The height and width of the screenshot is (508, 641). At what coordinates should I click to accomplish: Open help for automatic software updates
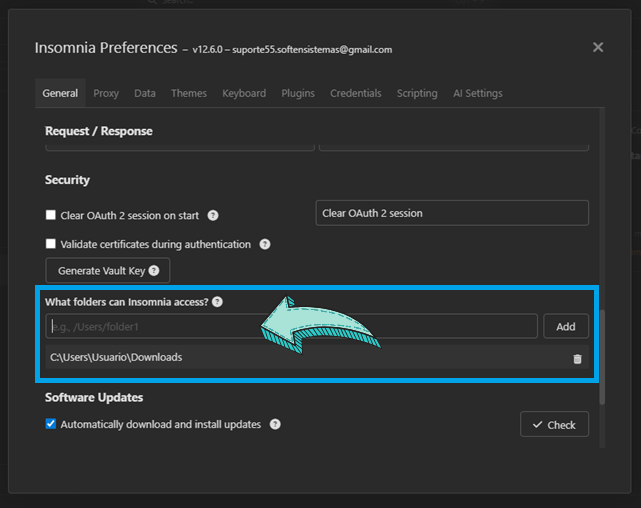pyautogui.click(x=275, y=424)
